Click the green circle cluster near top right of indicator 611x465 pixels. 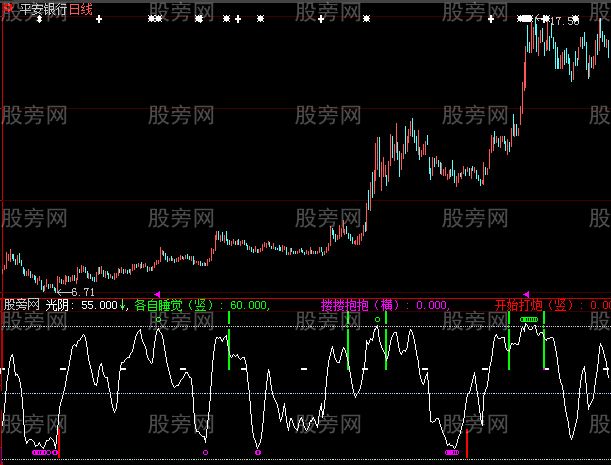[x=527, y=319]
